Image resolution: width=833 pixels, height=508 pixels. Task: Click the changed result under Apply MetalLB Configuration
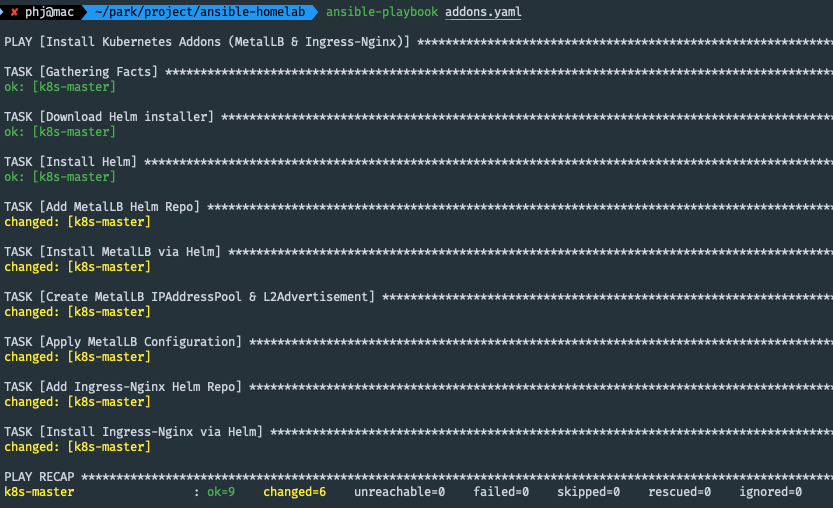(x=78, y=357)
